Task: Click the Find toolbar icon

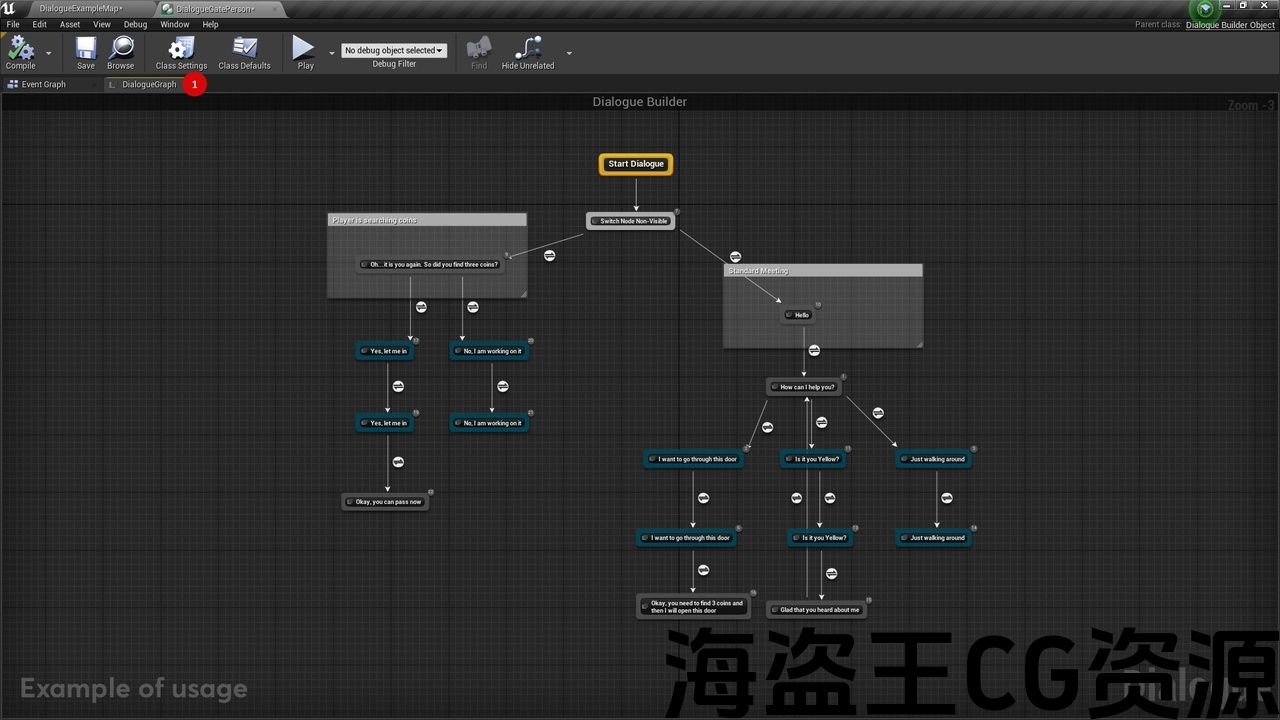Action: [479, 48]
